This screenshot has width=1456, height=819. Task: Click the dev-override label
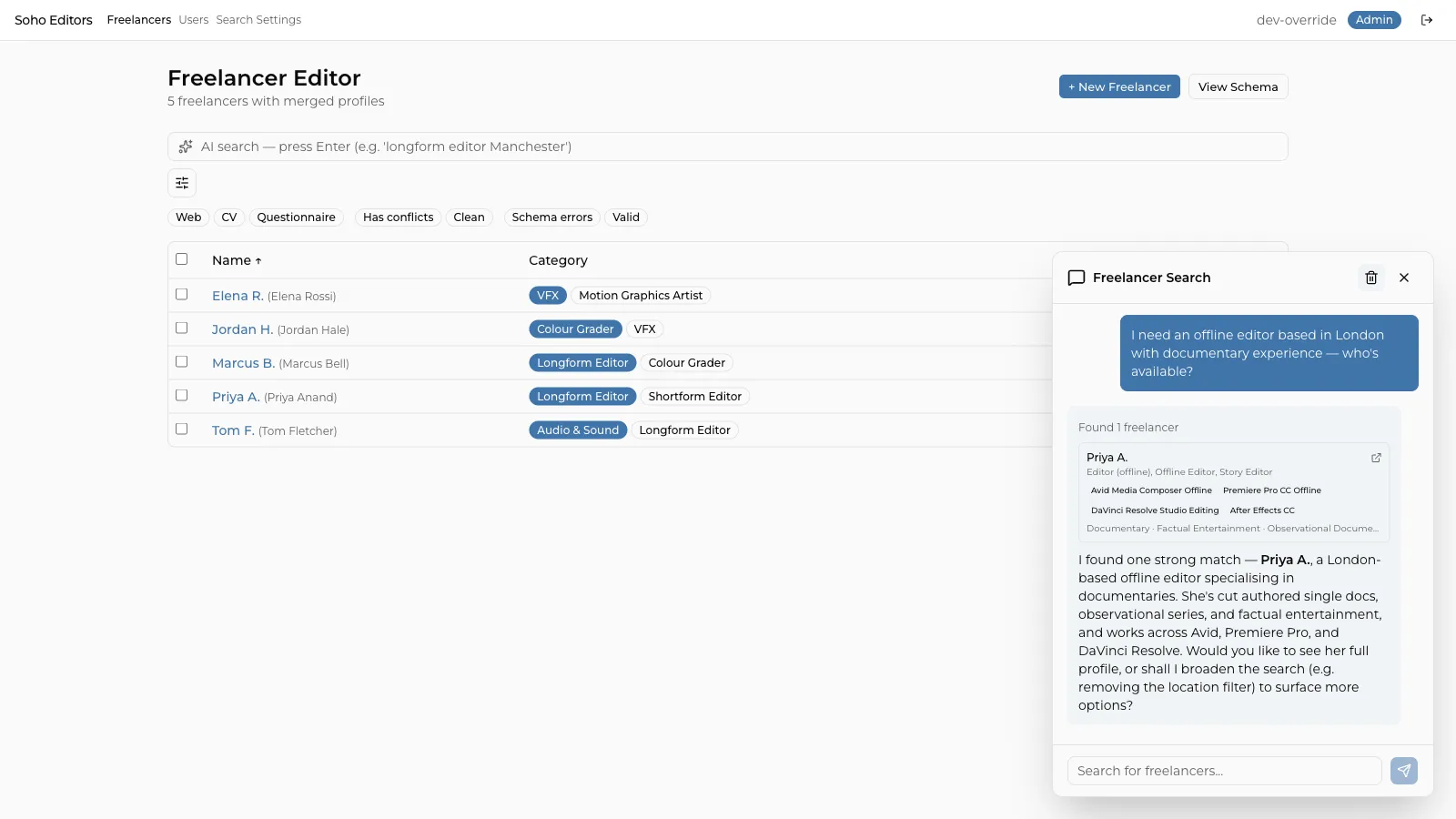[1296, 20]
